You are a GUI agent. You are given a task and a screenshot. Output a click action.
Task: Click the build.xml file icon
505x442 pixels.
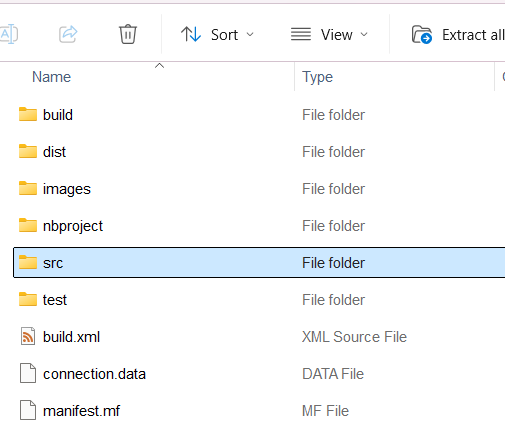point(28,336)
